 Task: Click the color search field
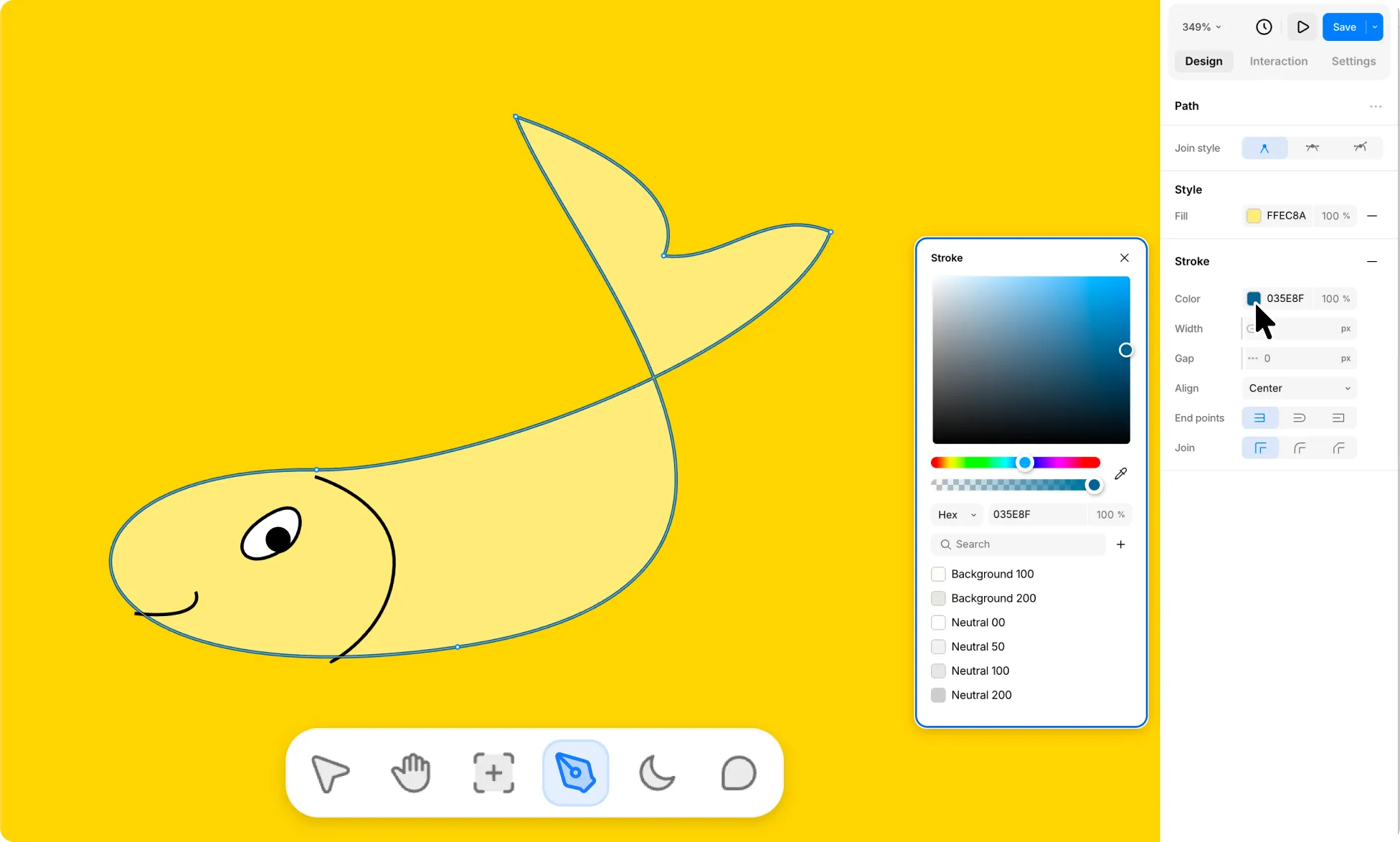(1018, 544)
